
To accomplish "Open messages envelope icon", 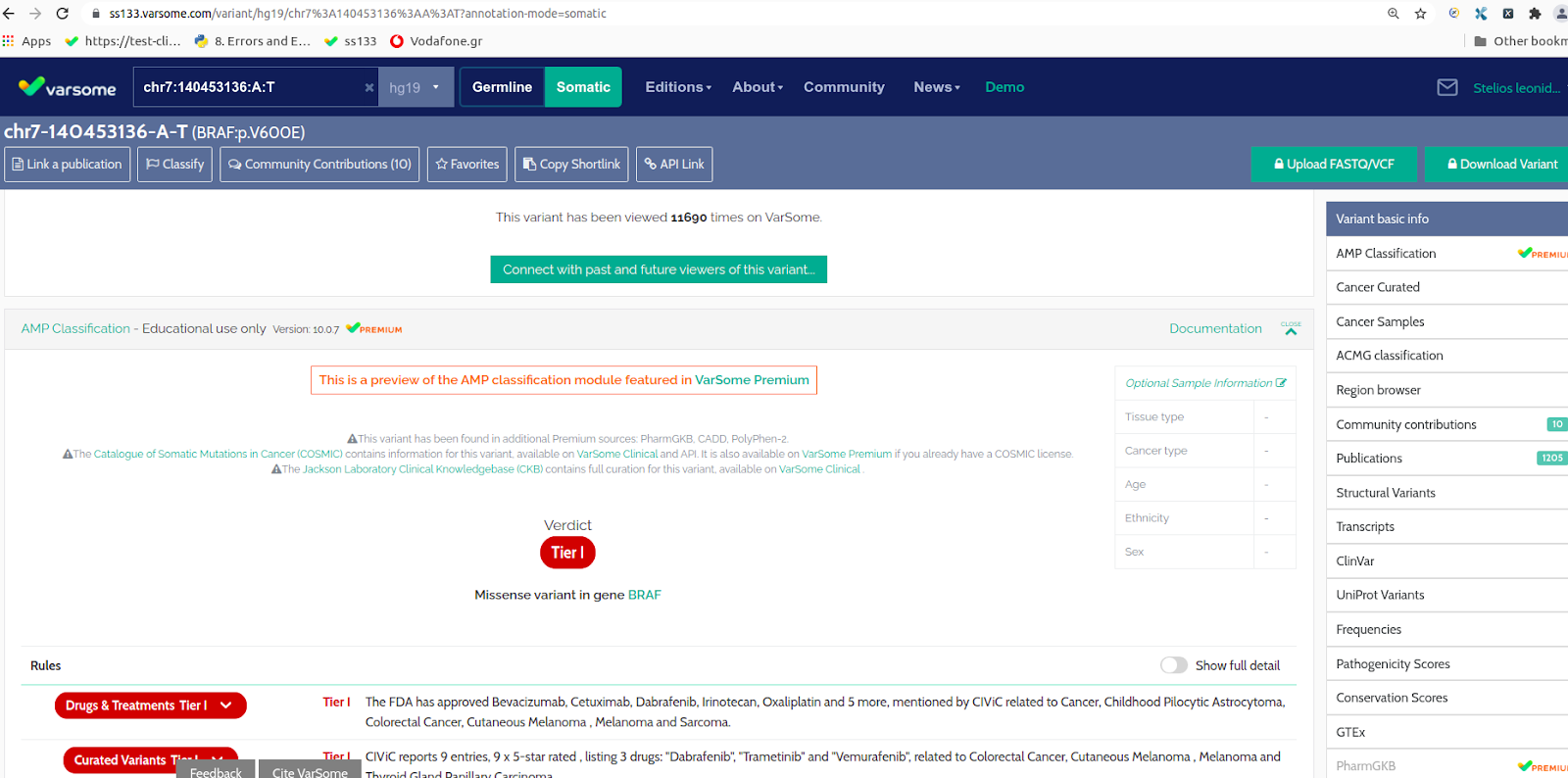I will point(1446,87).
